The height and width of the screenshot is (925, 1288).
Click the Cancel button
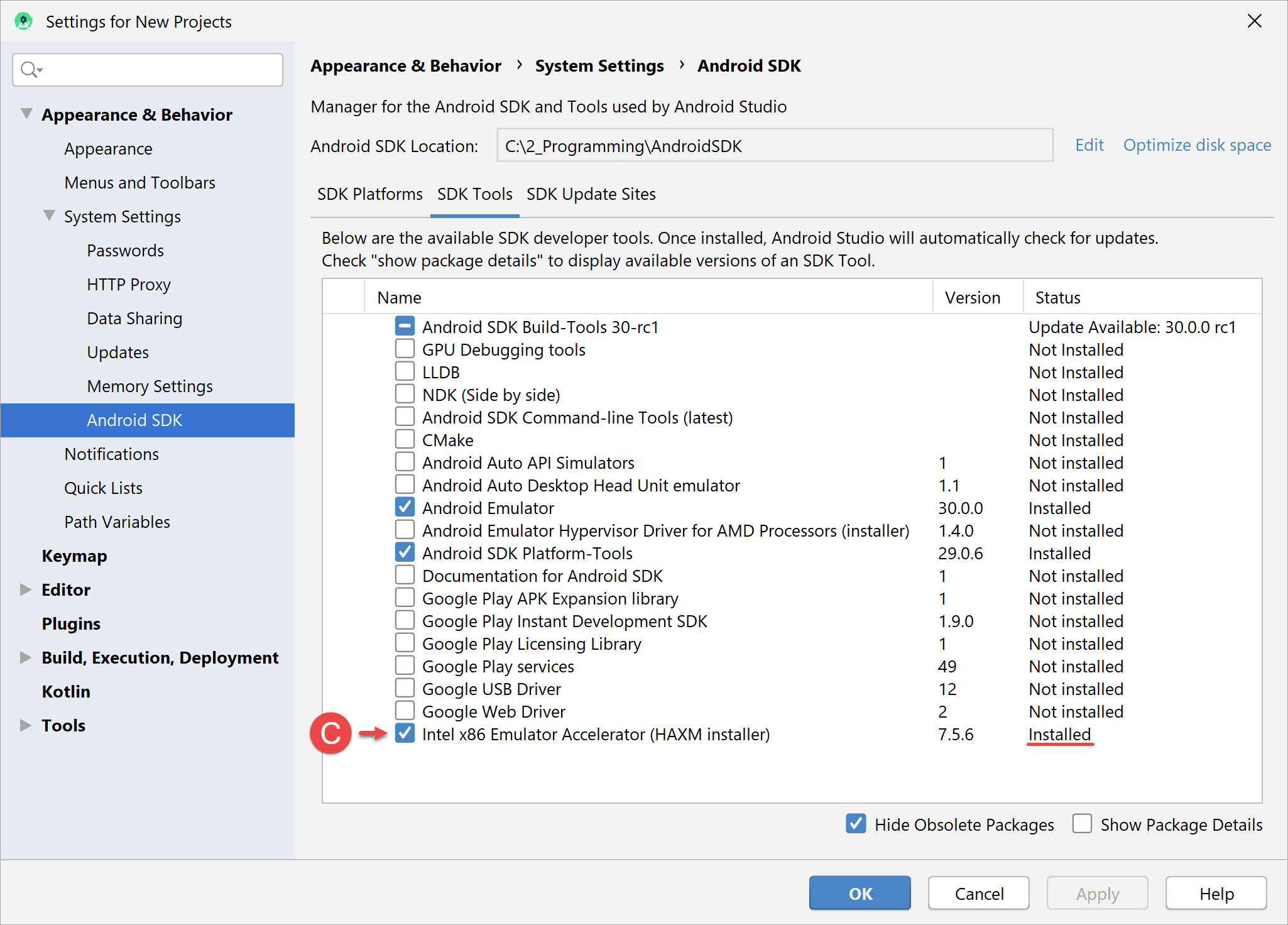coord(979,894)
